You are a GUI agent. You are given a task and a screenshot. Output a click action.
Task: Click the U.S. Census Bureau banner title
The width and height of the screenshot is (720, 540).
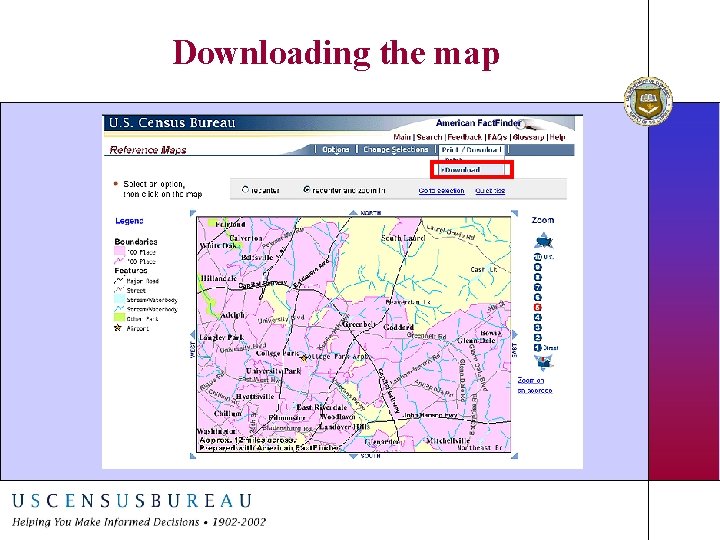(x=172, y=123)
